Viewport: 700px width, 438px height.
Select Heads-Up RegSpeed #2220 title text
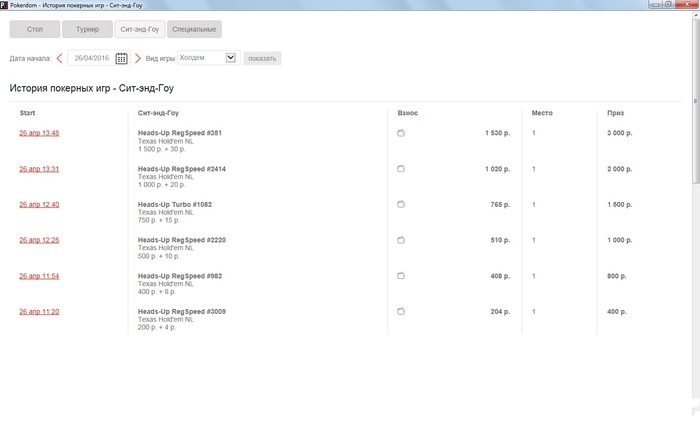182,240
